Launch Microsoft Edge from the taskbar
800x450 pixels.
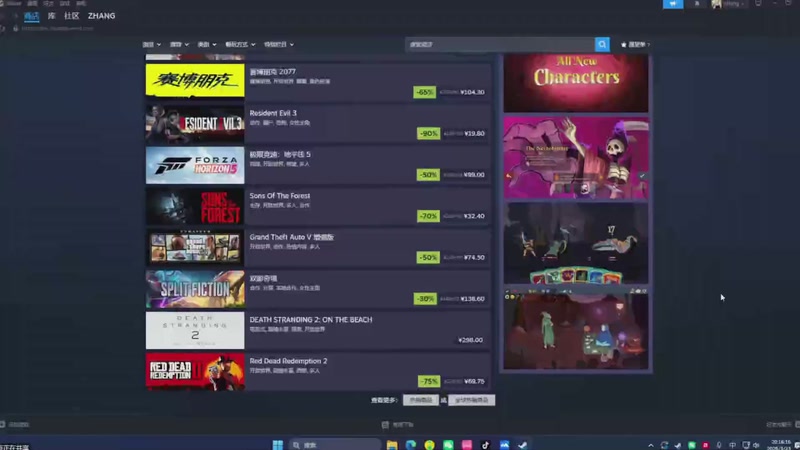tap(411, 445)
